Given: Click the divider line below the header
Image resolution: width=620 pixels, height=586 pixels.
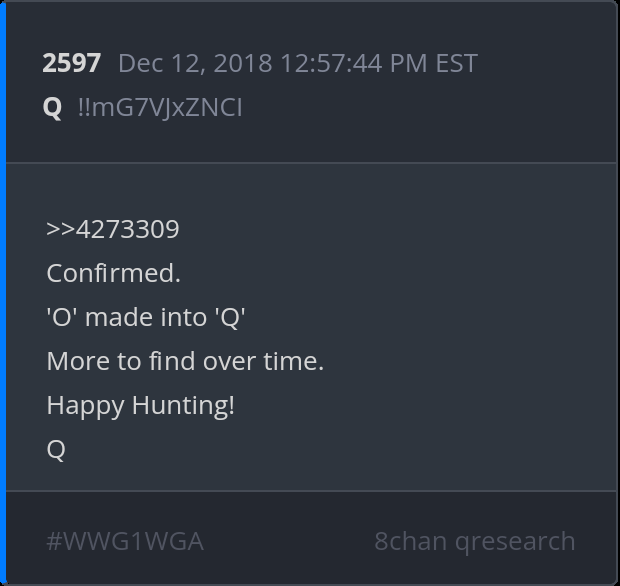Looking at the screenshot, I should (x=310, y=162).
